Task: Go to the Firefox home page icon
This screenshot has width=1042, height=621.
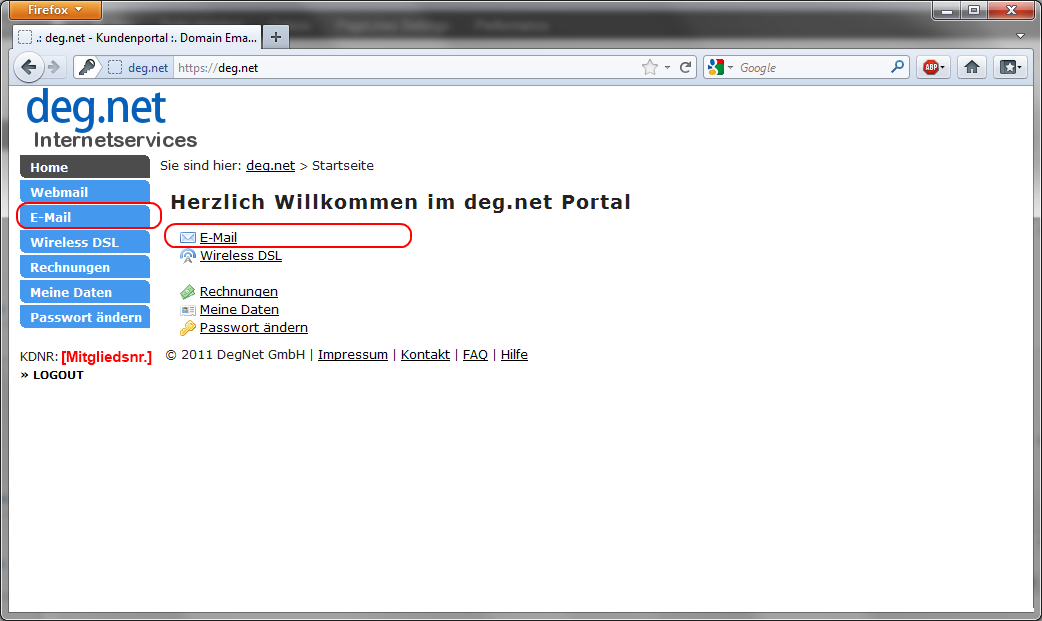Action: 970,68
